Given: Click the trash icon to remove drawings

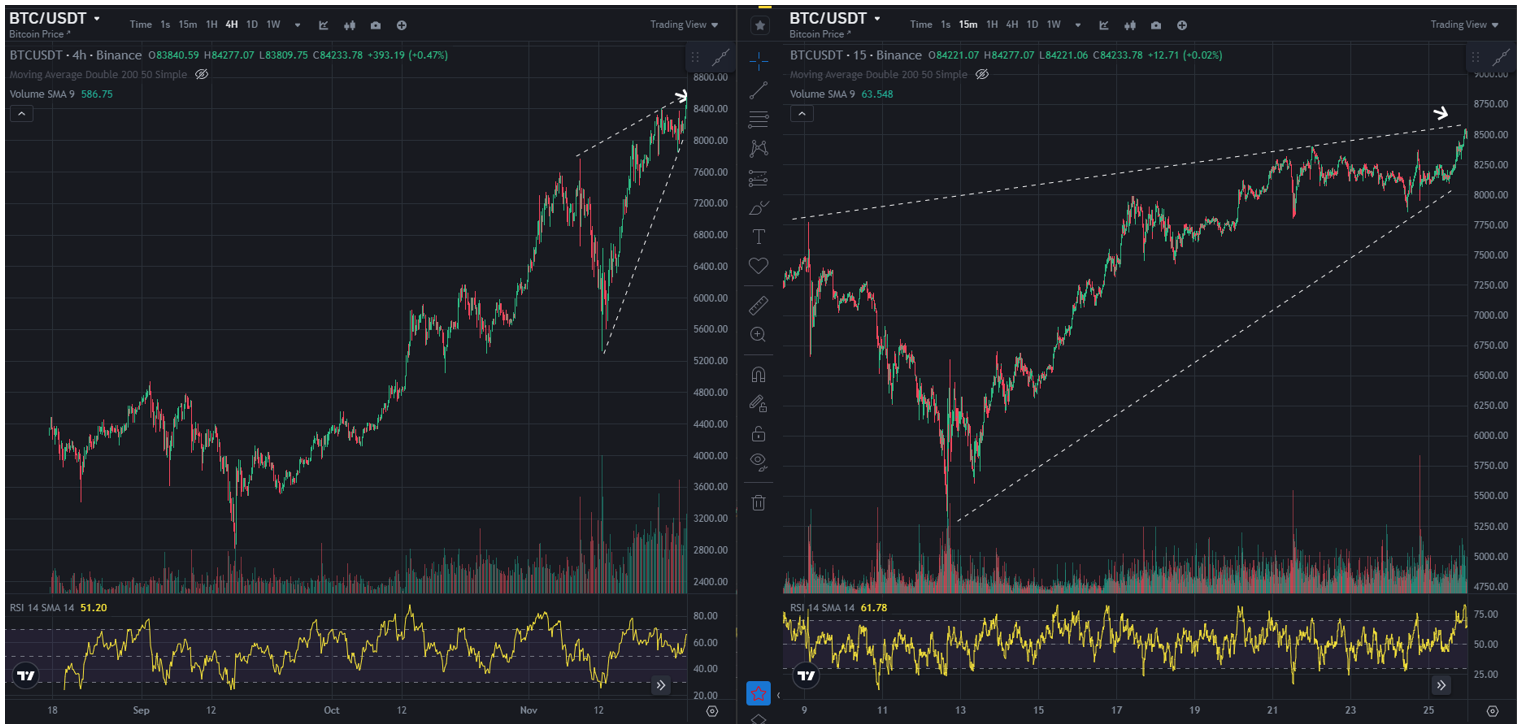Looking at the screenshot, I should (758, 502).
